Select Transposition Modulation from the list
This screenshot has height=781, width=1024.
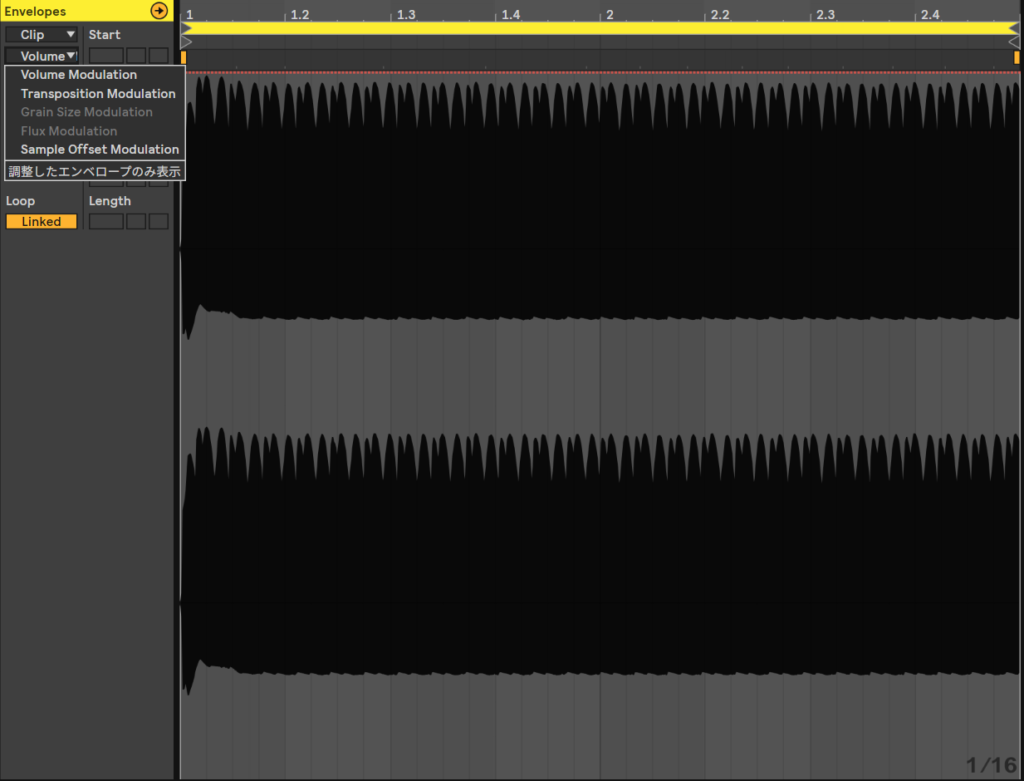click(x=98, y=94)
